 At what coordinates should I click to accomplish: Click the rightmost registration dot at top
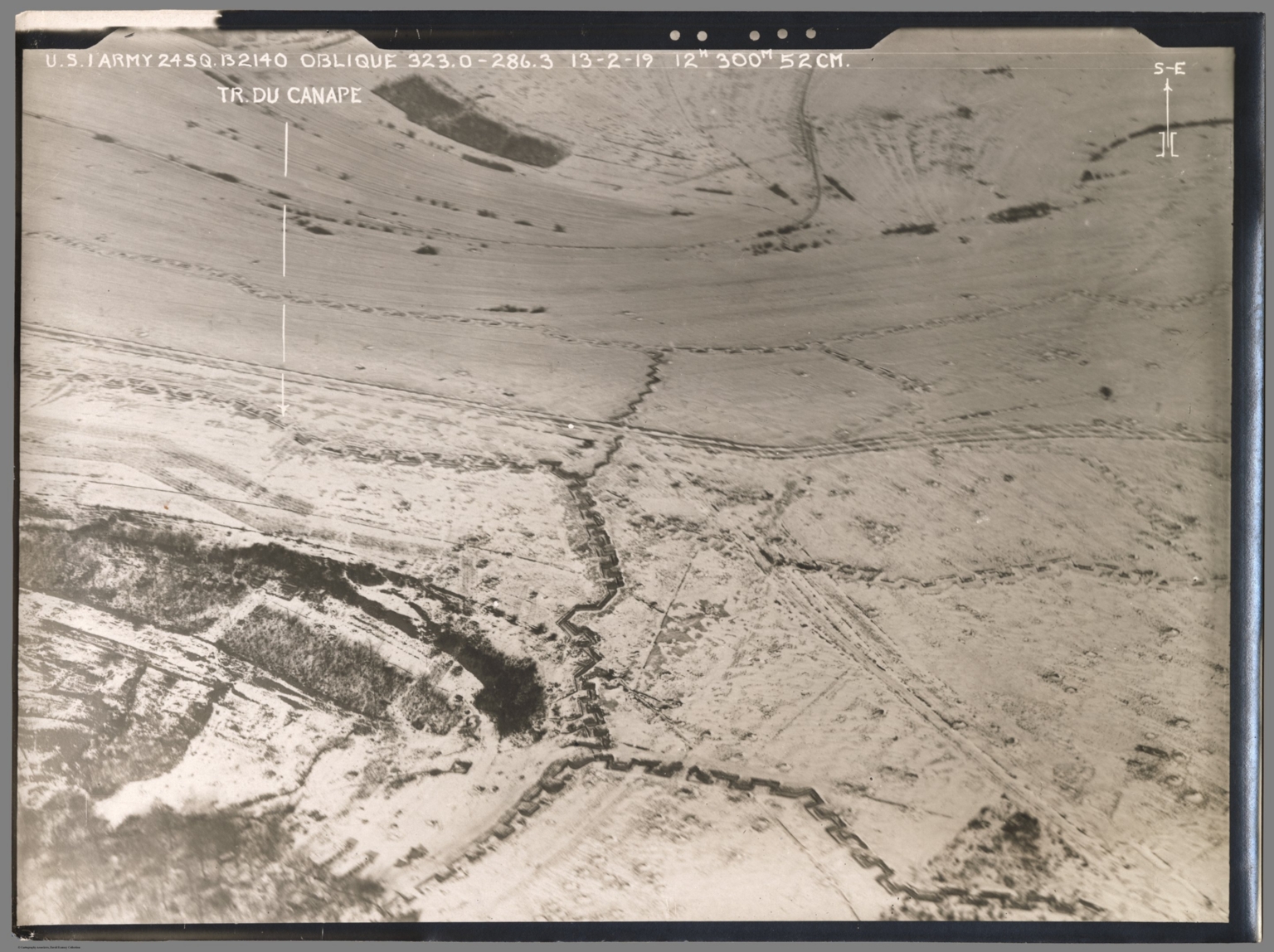tap(810, 34)
